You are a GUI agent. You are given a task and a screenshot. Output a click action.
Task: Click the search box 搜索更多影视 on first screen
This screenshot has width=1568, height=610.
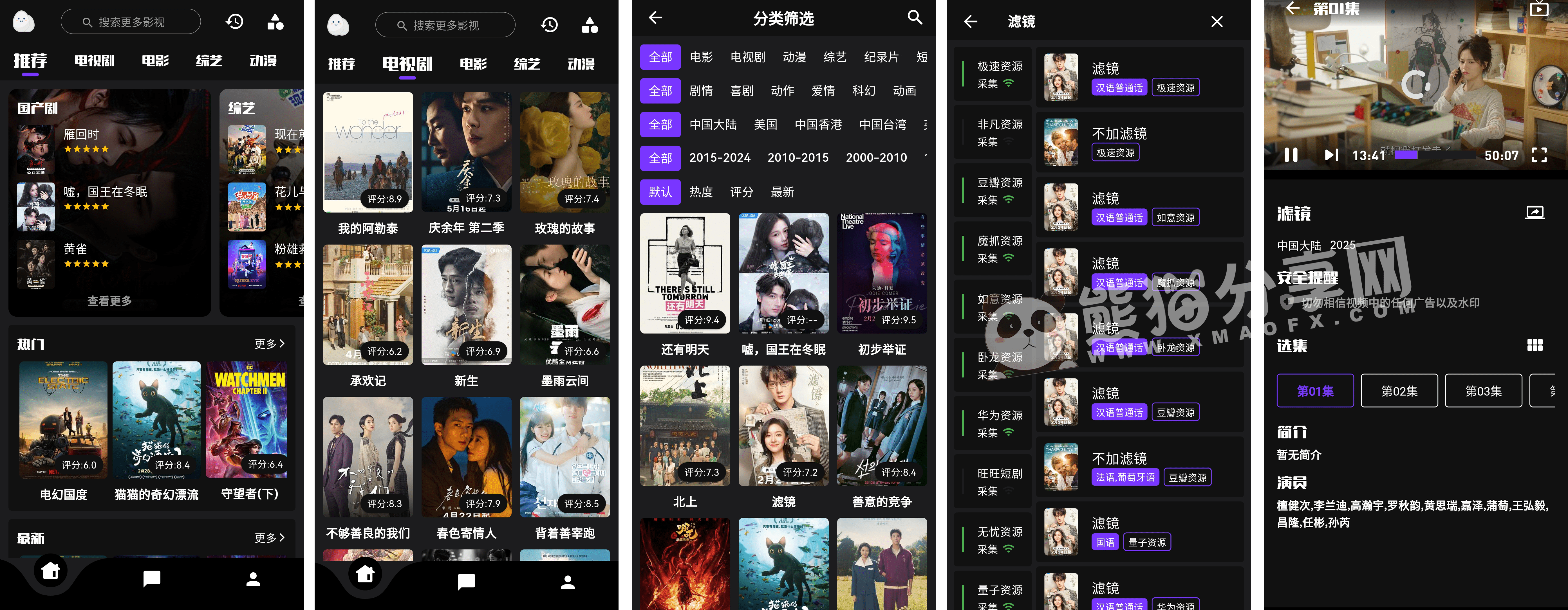(130, 22)
